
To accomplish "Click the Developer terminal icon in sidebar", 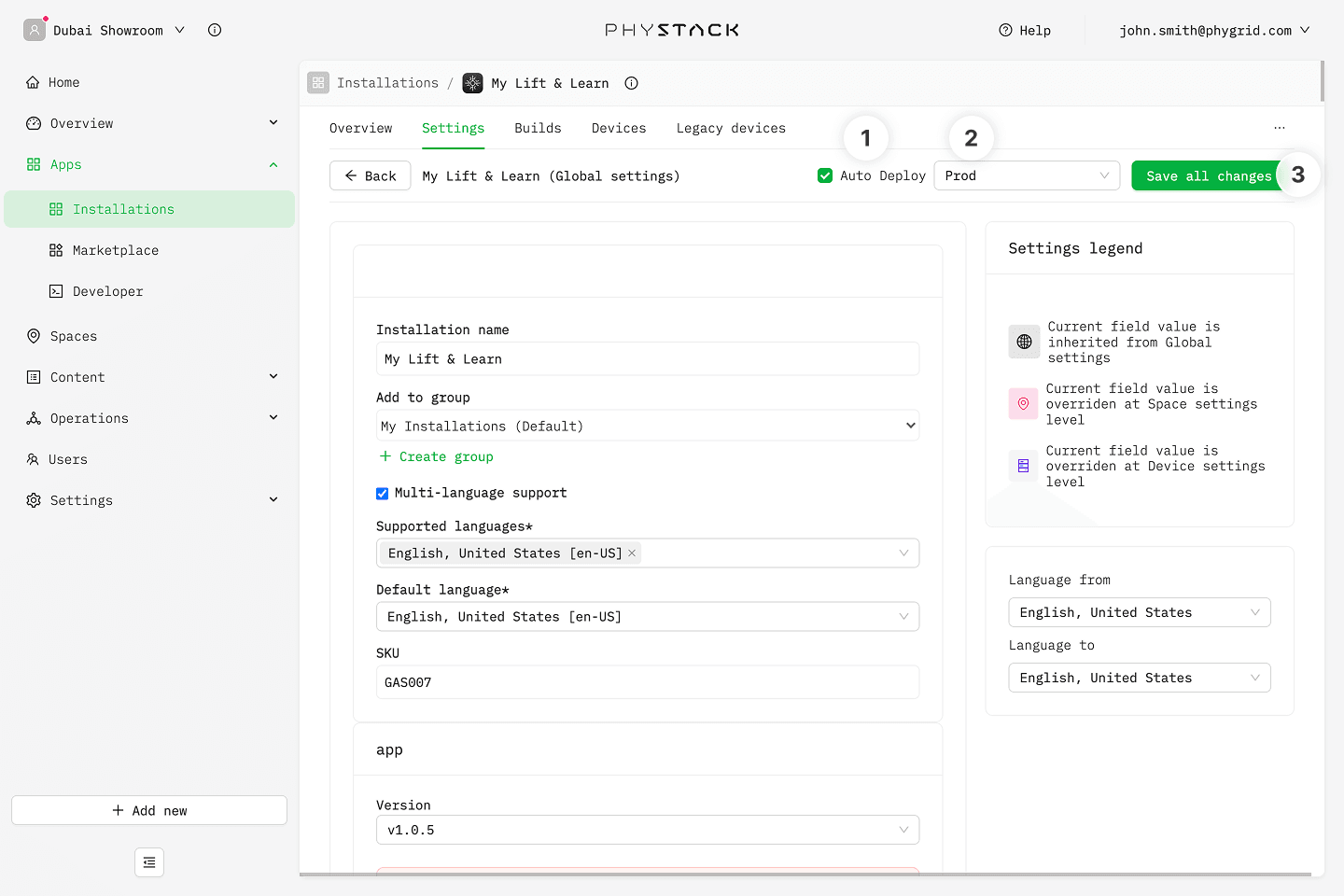I will pos(56,291).
